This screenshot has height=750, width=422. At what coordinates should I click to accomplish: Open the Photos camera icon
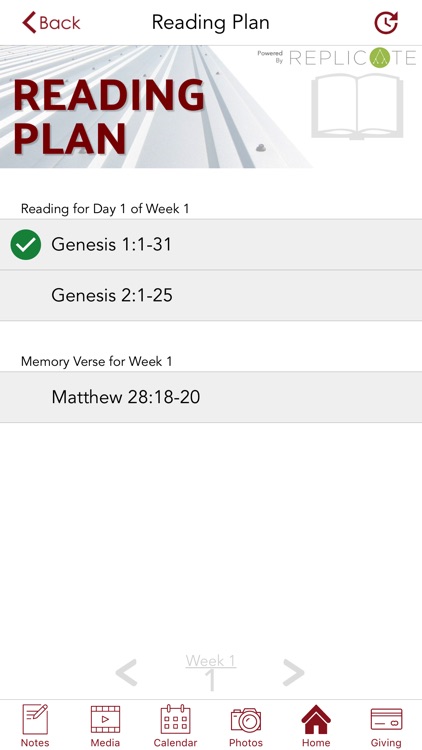pyautogui.click(x=246, y=720)
